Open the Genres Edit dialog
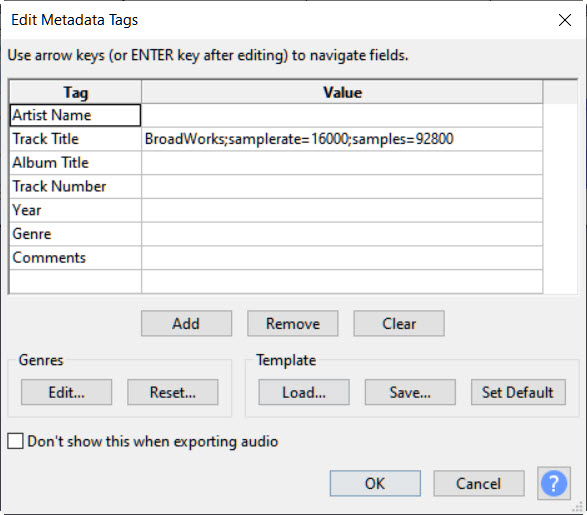Image resolution: width=587 pixels, height=515 pixels. [x=67, y=392]
